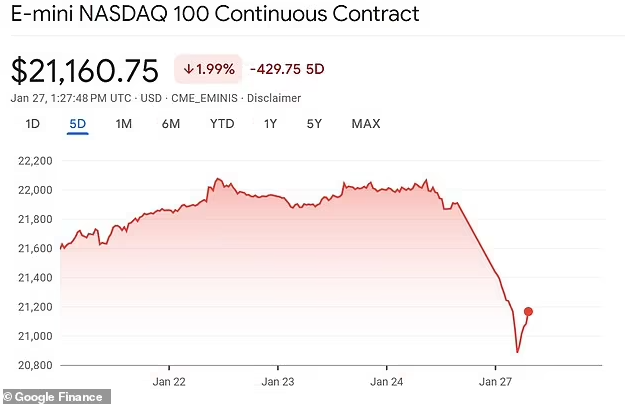625x404 pixels.
Task: Select the 1D time range tab
Action: click(33, 124)
